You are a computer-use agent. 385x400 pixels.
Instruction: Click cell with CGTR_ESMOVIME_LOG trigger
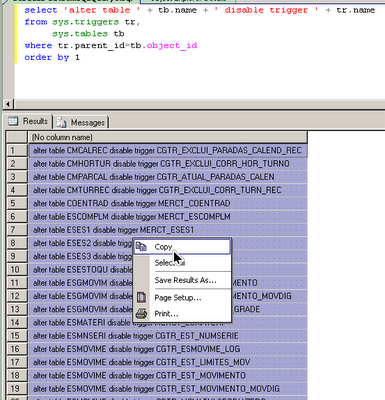[168, 349]
